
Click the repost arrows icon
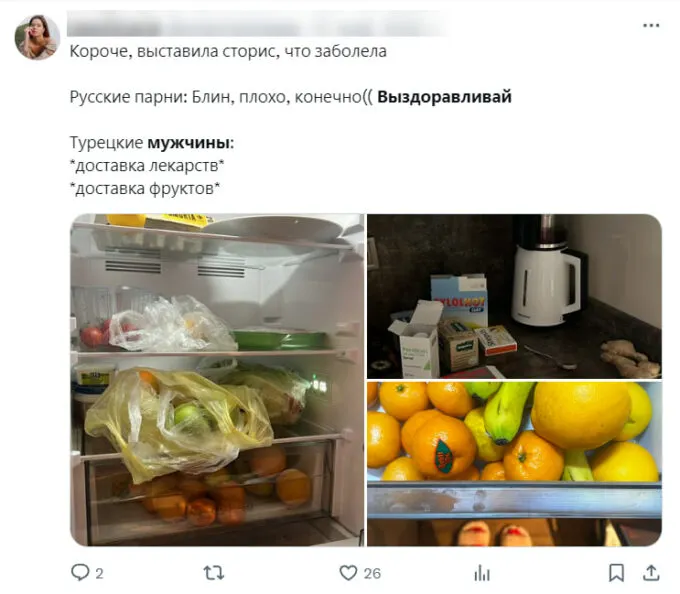214,573
